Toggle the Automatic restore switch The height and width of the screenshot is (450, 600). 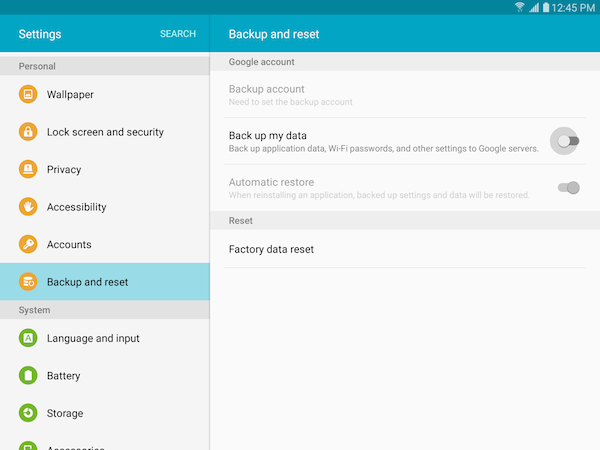click(x=569, y=188)
